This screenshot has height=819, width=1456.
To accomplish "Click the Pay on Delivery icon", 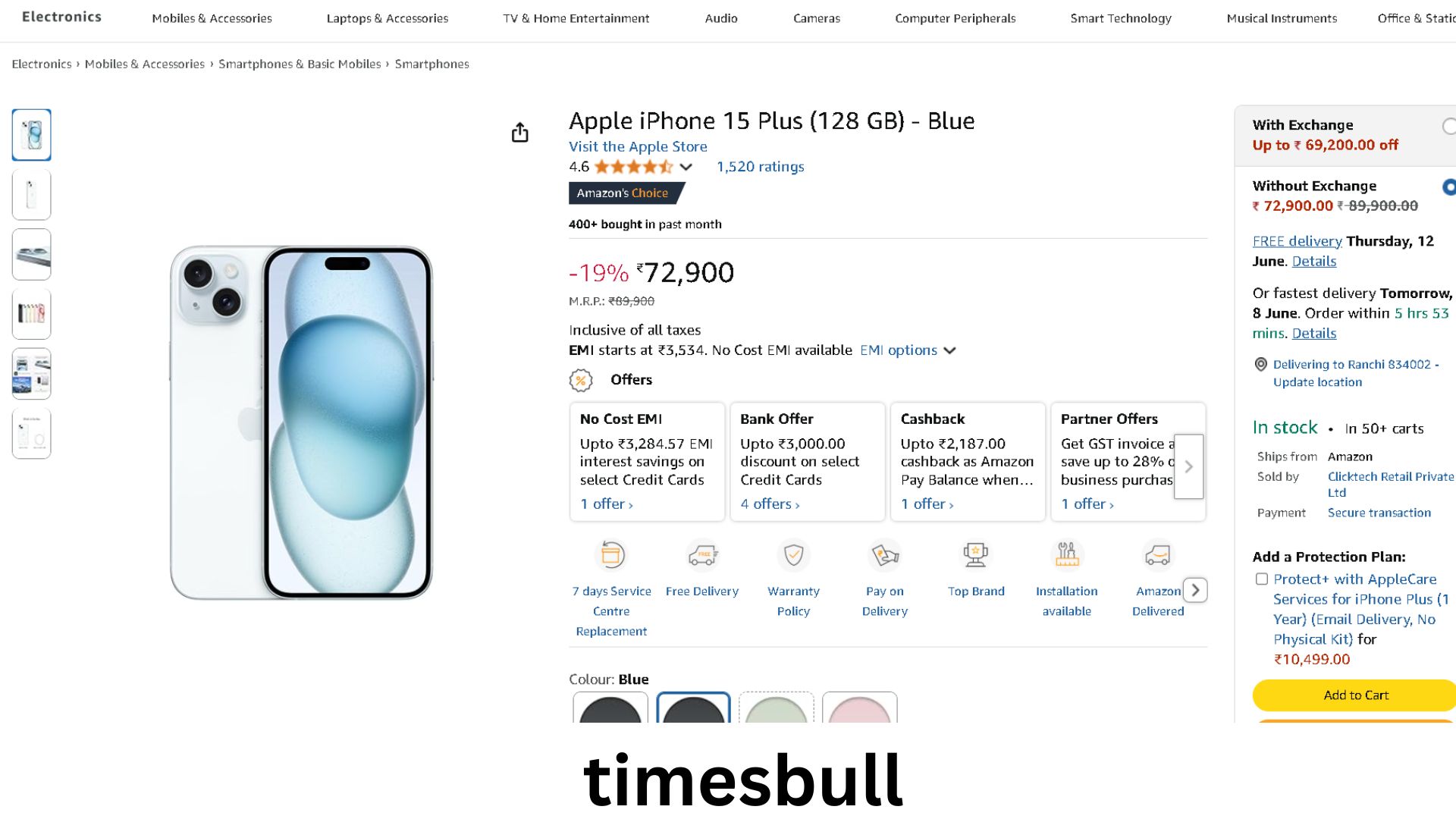I will click(884, 555).
